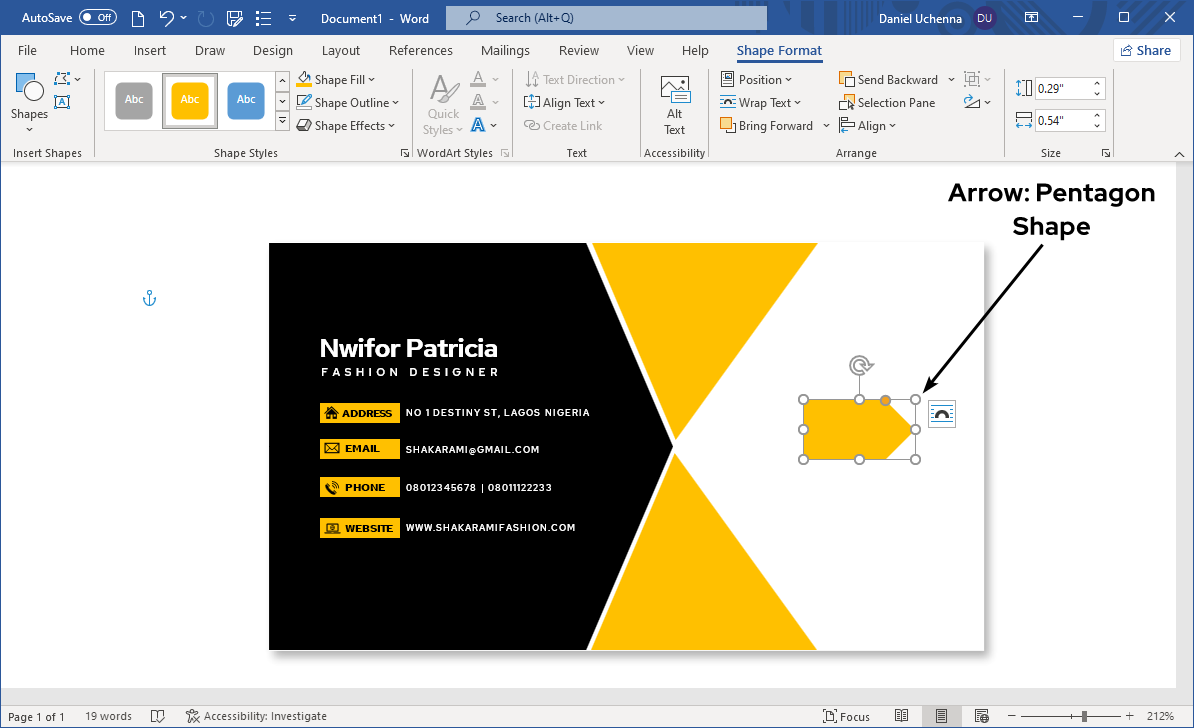Switch to the Design tab

273,51
